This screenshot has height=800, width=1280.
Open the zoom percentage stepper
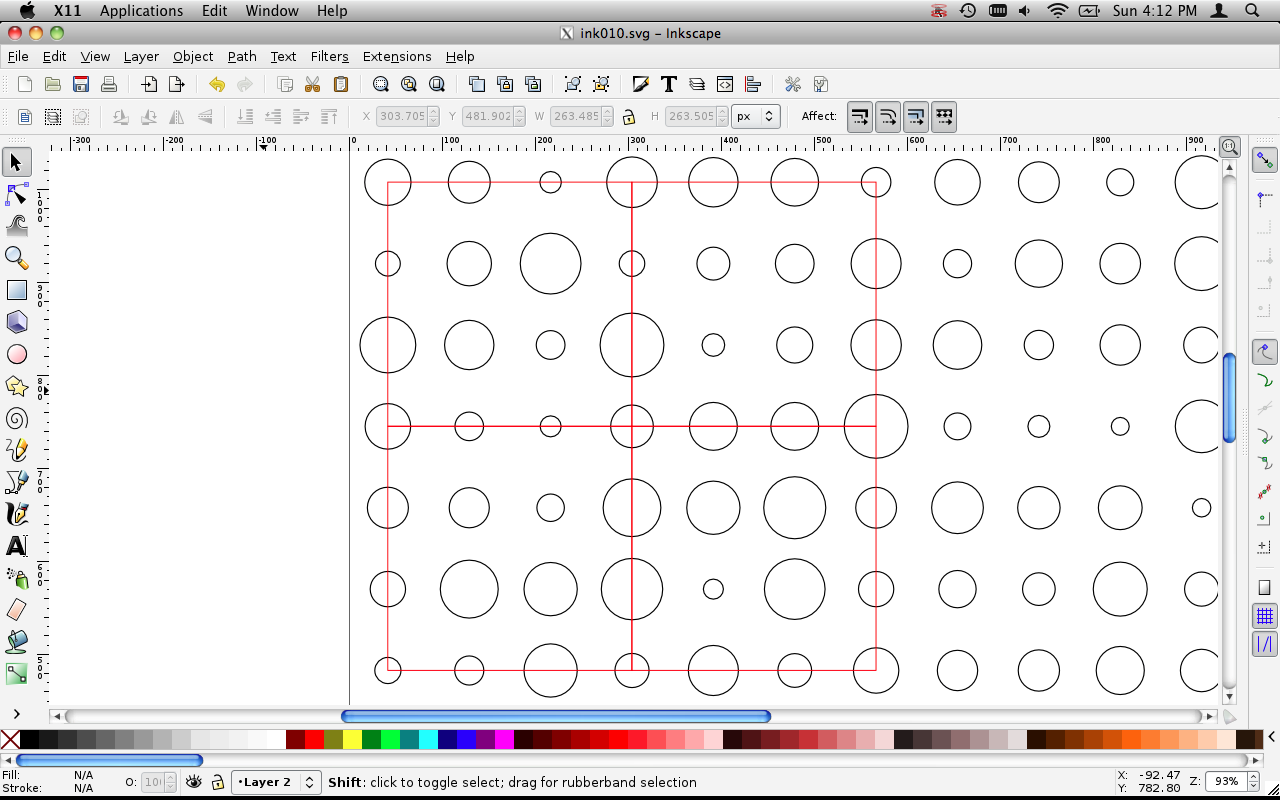[1255, 782]
